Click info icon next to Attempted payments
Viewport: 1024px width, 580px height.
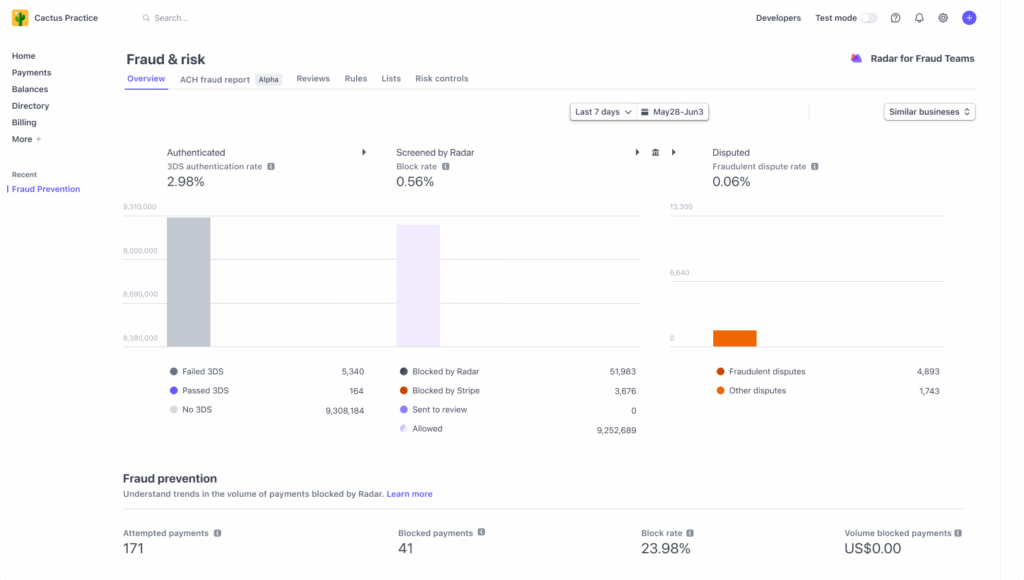click(217, 533)
